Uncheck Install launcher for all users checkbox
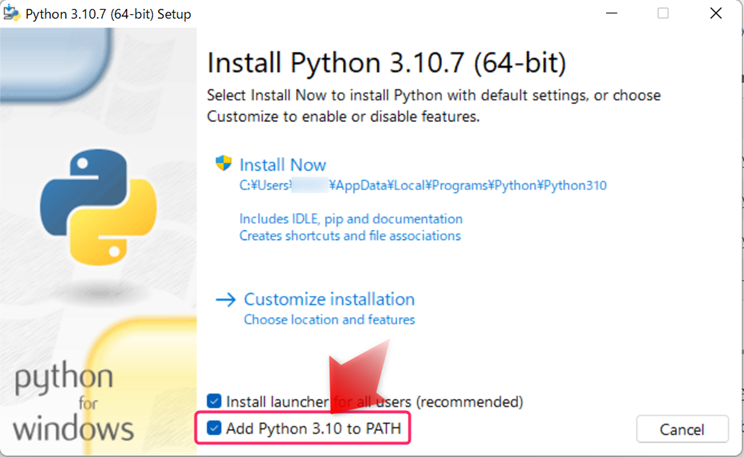The height and width of the screenshot is (457, 744). [x=214, y=402]
